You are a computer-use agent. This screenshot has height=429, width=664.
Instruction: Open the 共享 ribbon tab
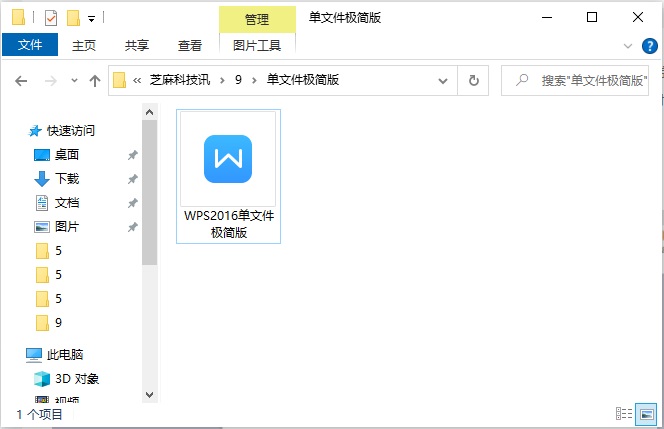[x=137, y=45]
